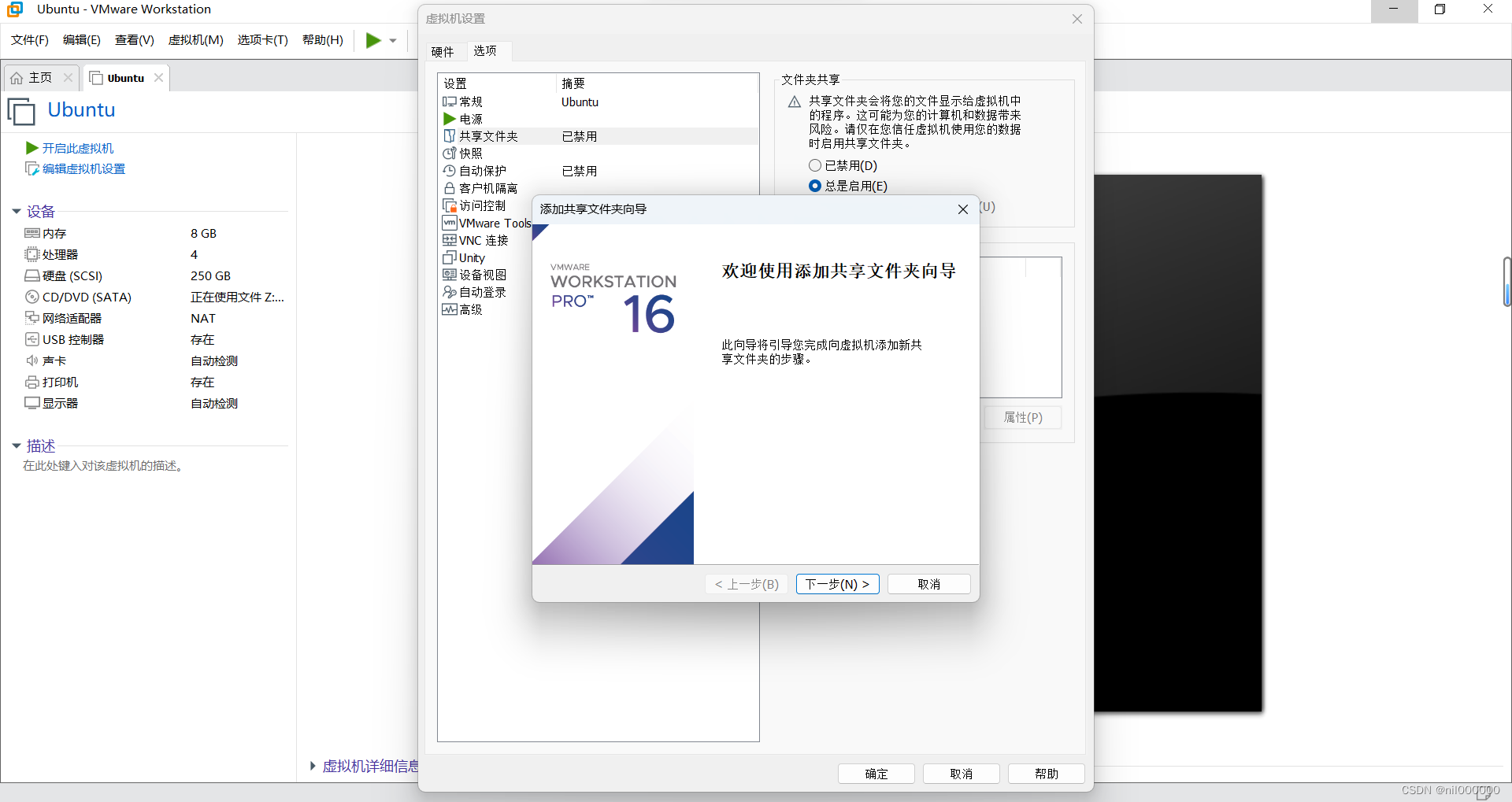Close the 虚拟机设置 dialog
Viewport: 1512px width, 802px height.
click(x=1077, y=19)
